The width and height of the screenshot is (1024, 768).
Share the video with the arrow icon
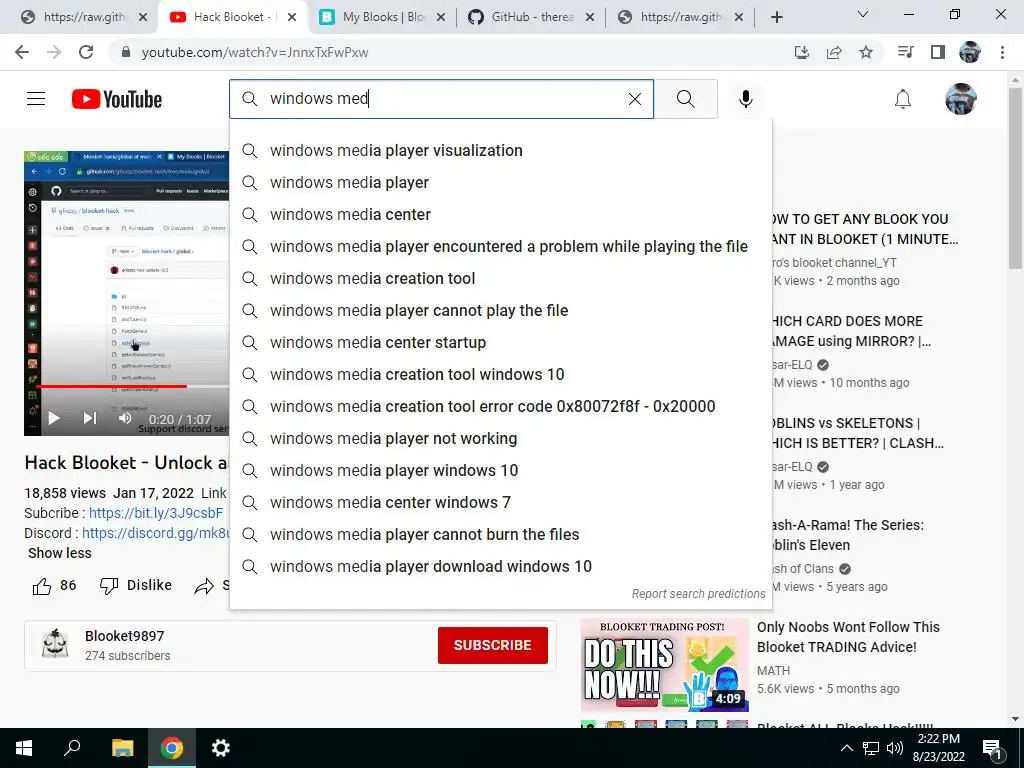pos(204,586)
